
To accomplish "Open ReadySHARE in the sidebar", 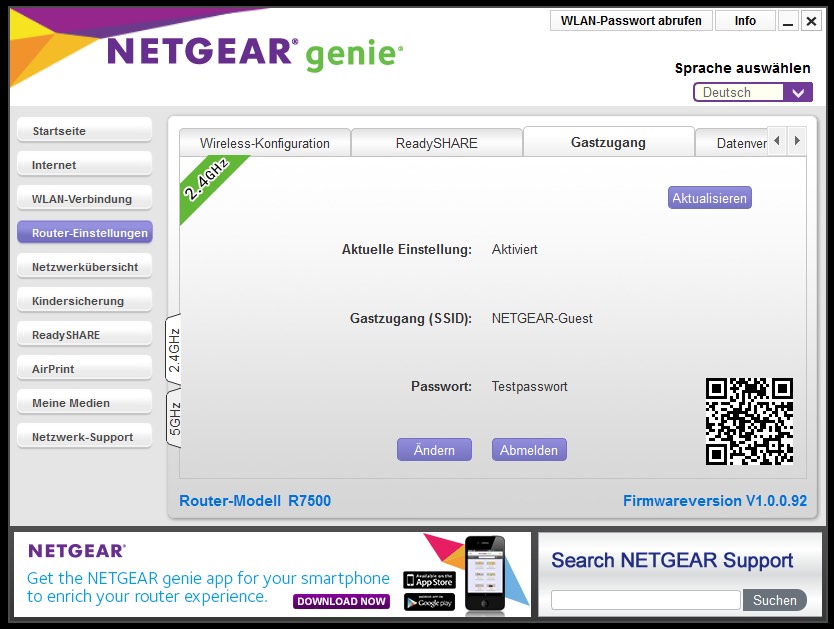I will pos(85,334).
